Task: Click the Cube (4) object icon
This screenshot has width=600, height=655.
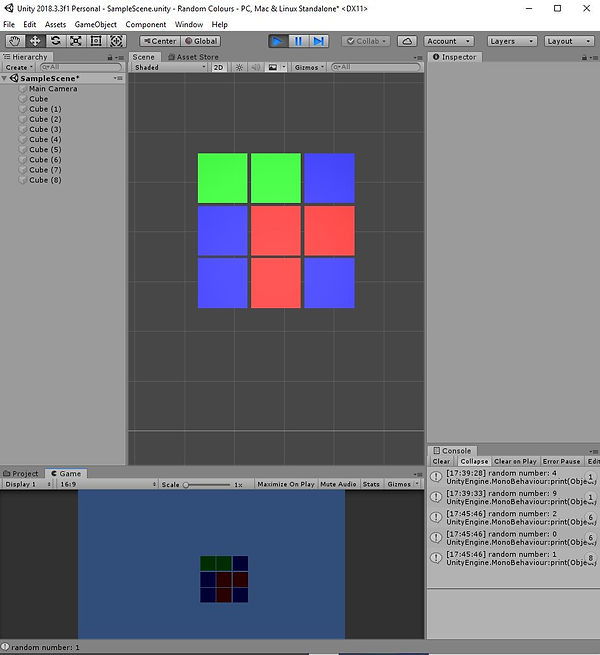Action: pos(23,139)
